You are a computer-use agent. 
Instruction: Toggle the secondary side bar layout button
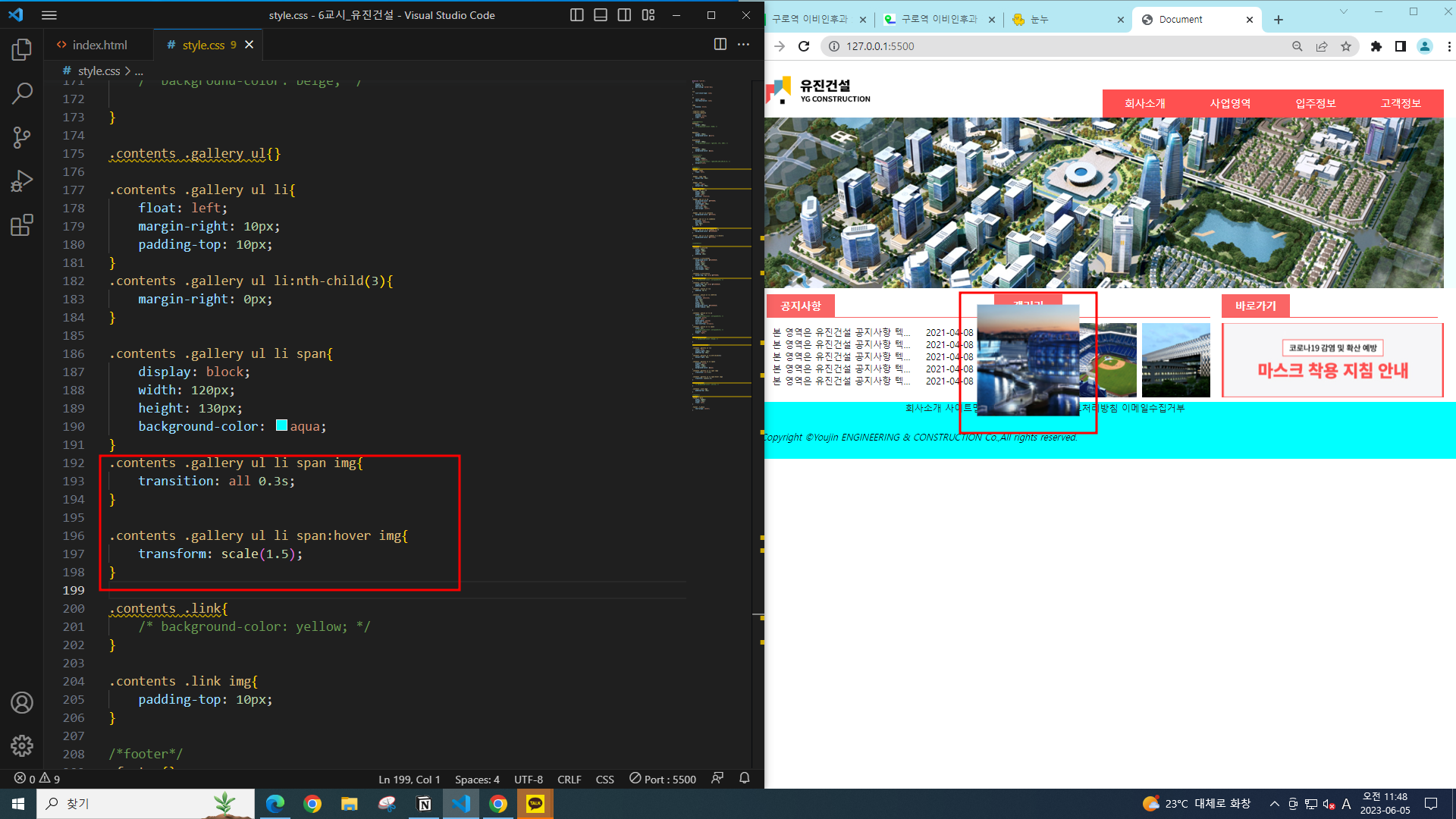click(624, 15)
